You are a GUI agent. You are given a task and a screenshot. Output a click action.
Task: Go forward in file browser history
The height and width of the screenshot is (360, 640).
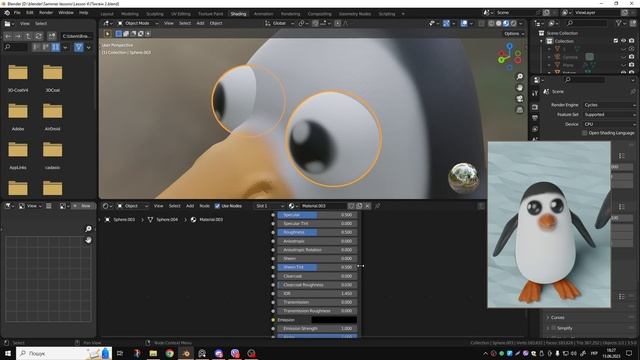click(x=18, y=36)
